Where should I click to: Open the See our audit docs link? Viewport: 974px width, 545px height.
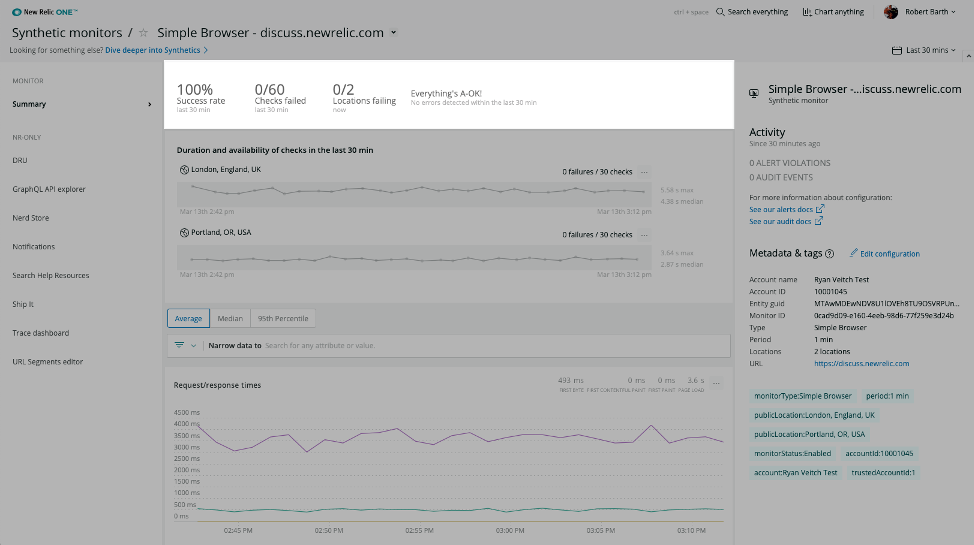(780, 221)
